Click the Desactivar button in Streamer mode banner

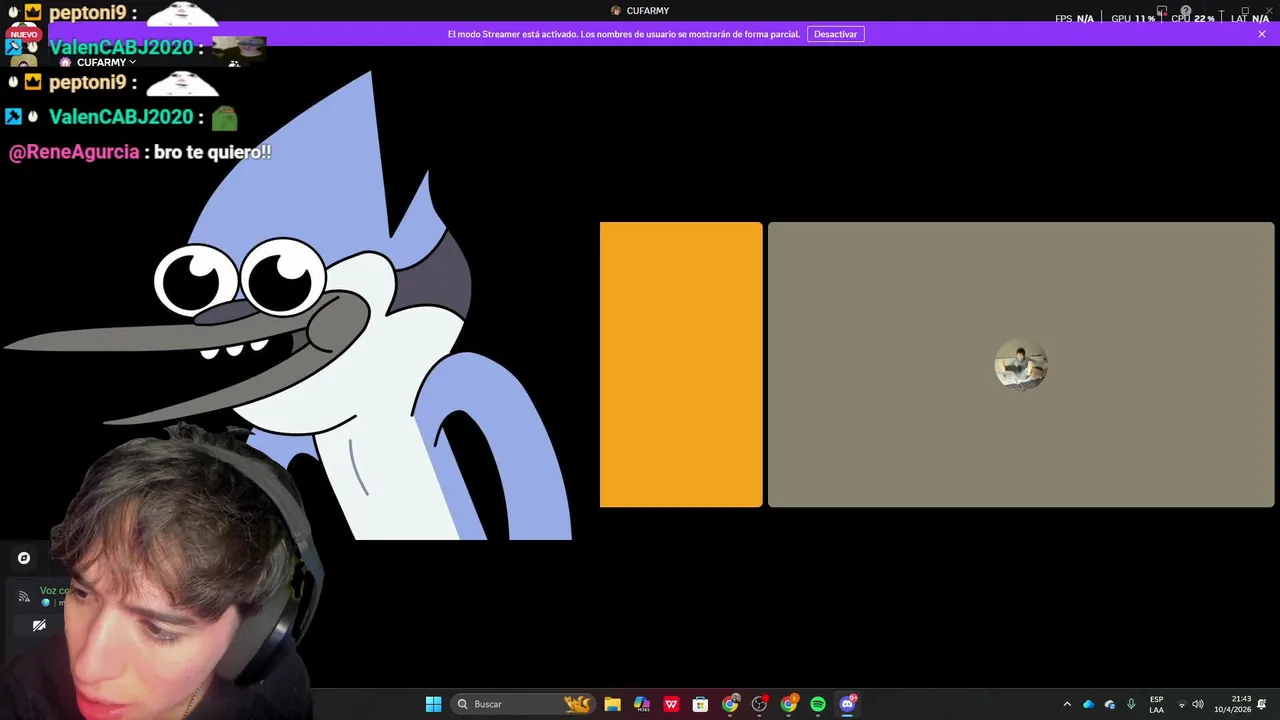[x=835, y=34]
